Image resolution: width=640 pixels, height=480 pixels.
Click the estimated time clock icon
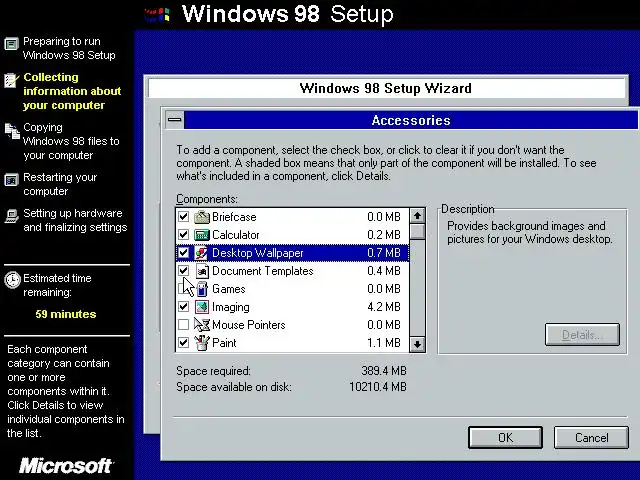pos(12,280)
